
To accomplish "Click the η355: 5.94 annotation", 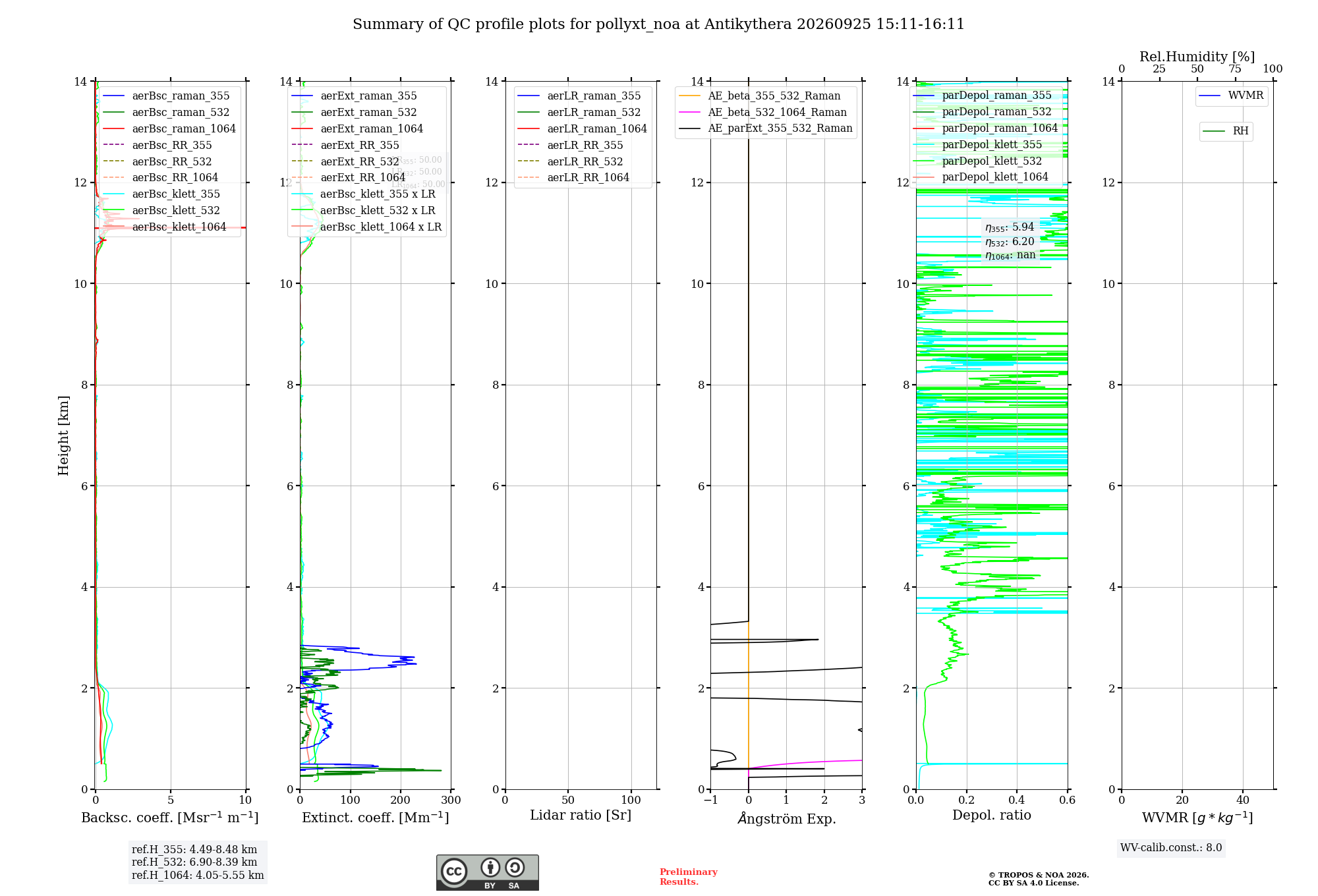I will coord(1010,227).
